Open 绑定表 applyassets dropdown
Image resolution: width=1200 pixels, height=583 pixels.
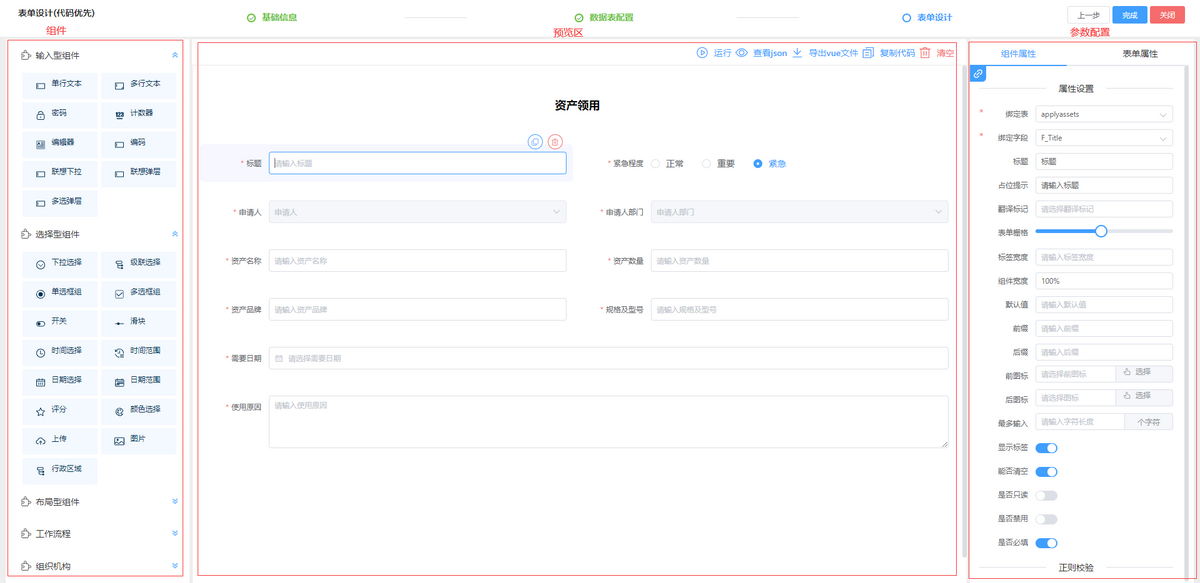click(x=1104, y=114)
